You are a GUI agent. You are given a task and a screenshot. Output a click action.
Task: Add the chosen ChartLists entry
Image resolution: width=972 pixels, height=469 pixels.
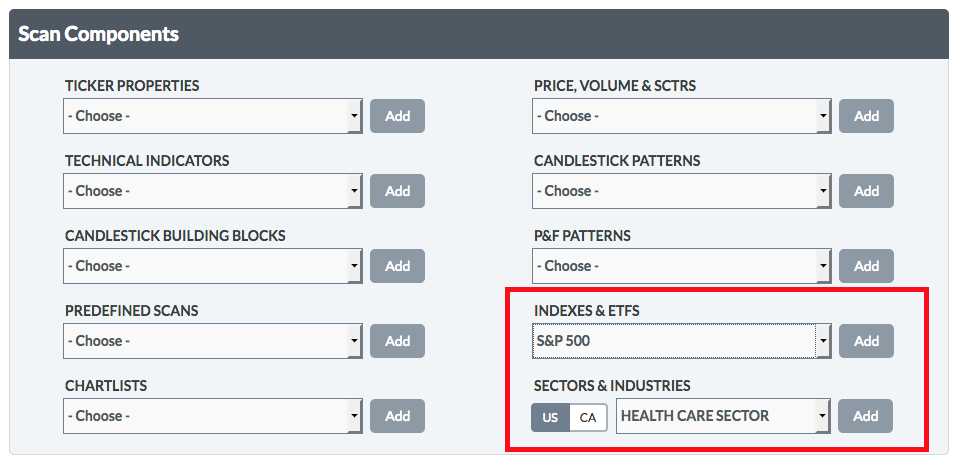click(397, 416)
